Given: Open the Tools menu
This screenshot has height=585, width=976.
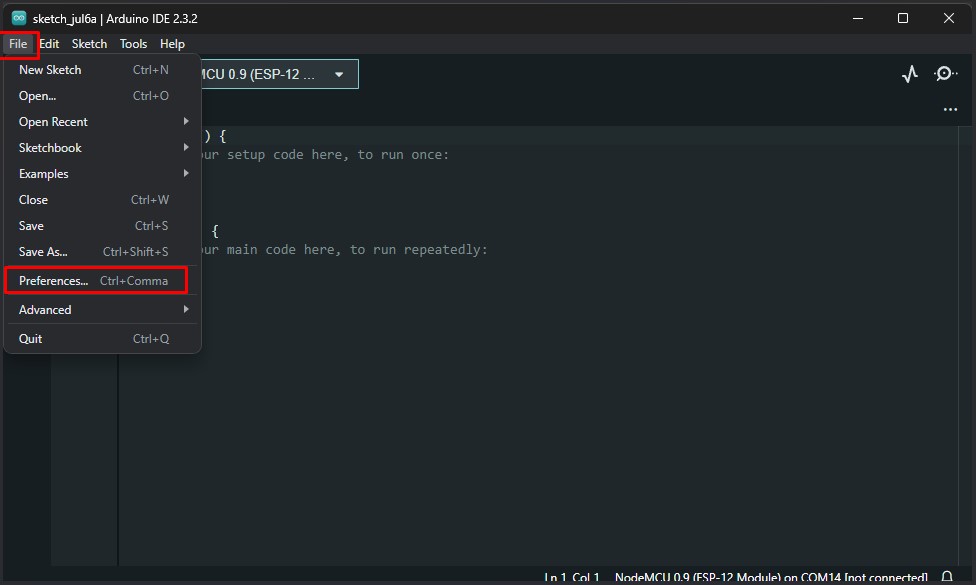Looking at the screenshot, I should (133, 43).
